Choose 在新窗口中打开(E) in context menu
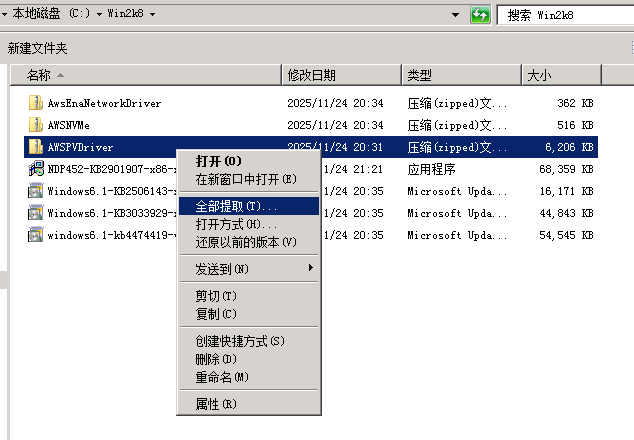The height and width of the screenshot is (440, 634). (249, 179)
